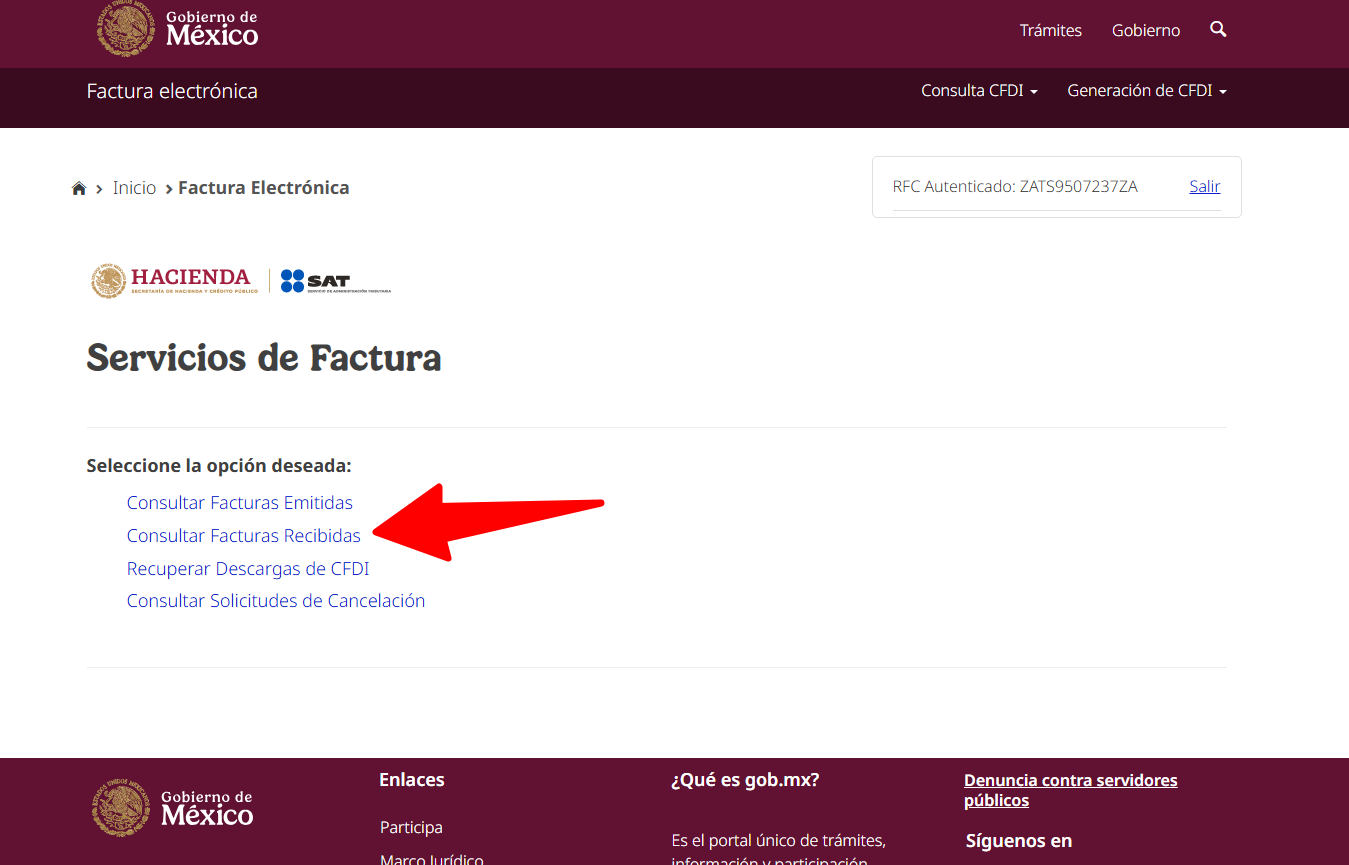Click the Hacienda logo

tap(174, 281)
